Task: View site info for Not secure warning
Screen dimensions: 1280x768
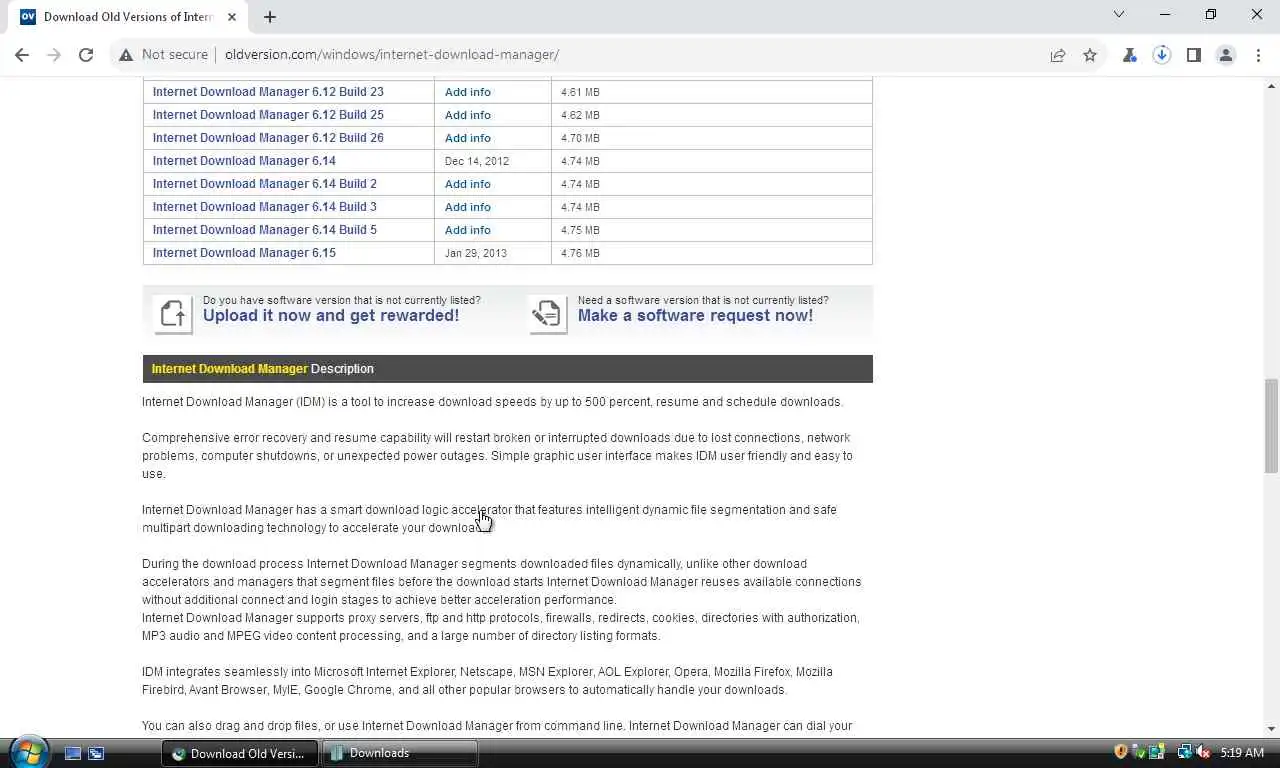Action: pos(164,55)
